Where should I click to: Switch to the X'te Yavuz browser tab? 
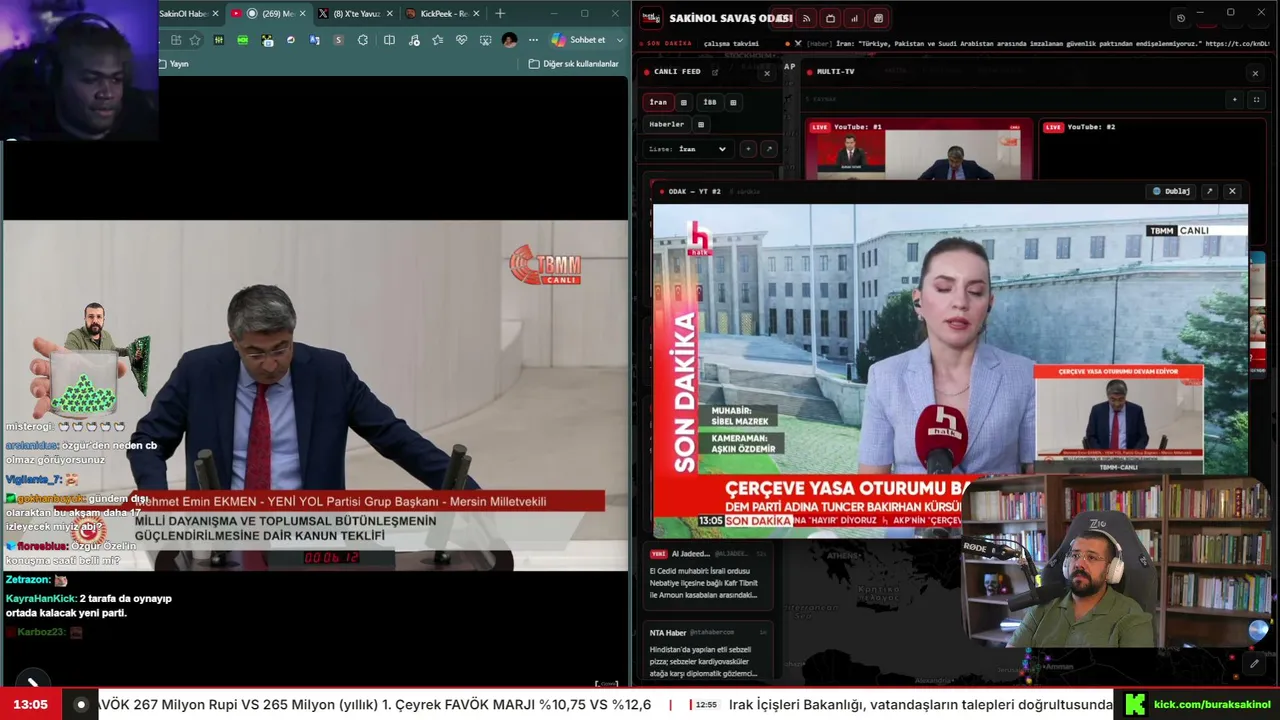click(x=356, y=14)
